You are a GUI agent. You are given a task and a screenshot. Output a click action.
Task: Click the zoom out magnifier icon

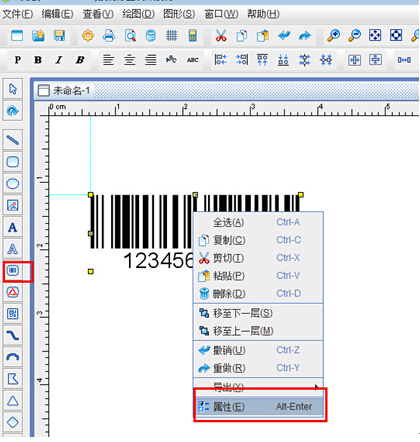[354, 35]
